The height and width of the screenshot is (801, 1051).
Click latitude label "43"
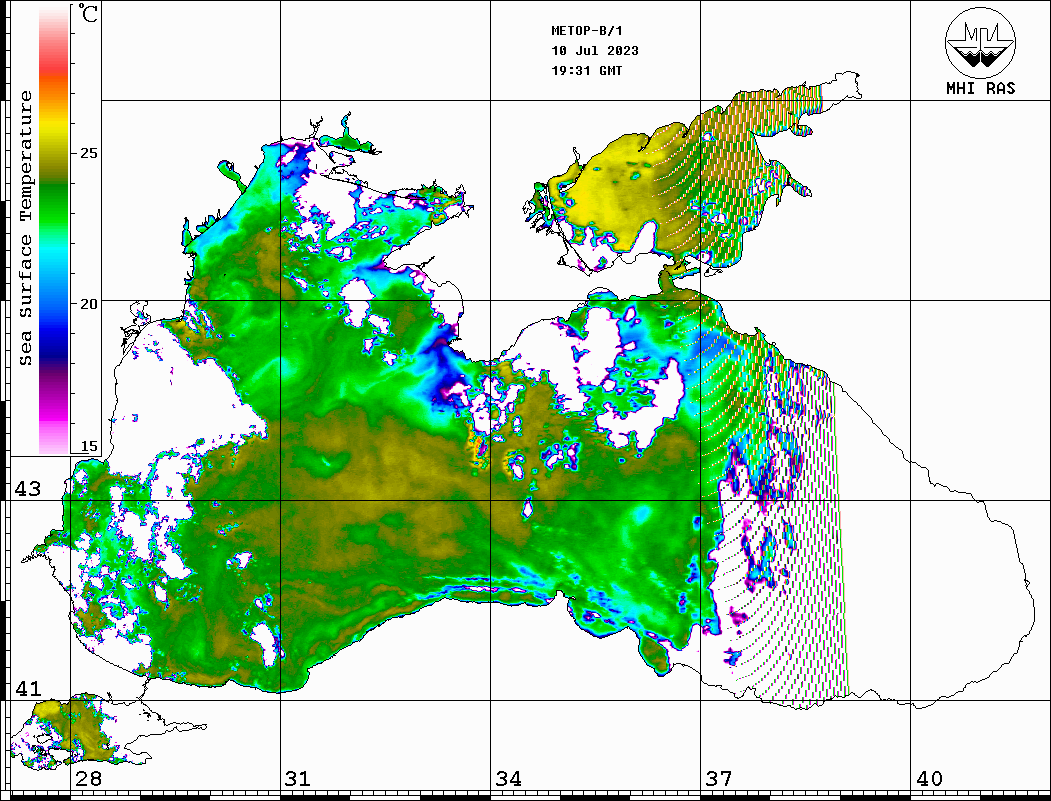(x=28, y=489)
